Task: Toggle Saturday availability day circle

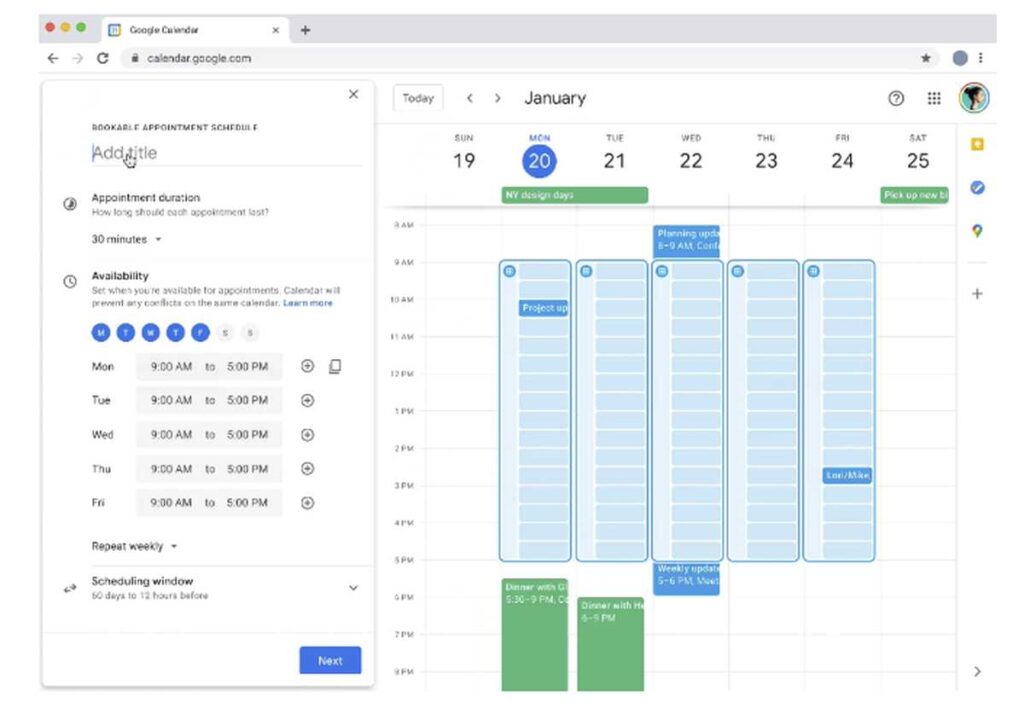Action: pyautogui.click(x=225, y=333)
